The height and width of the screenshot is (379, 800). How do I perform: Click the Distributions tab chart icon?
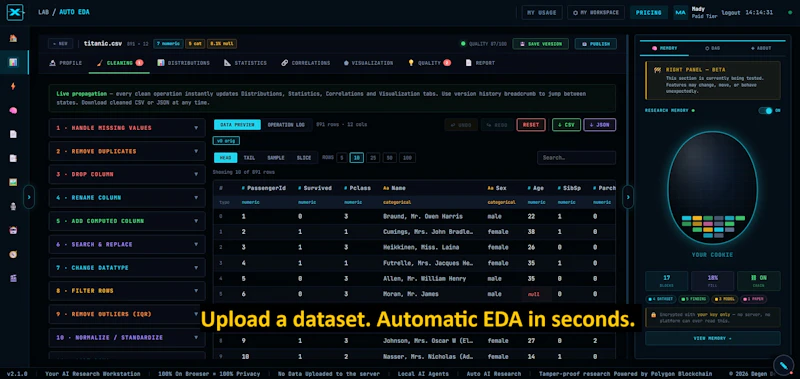(161, 63)
